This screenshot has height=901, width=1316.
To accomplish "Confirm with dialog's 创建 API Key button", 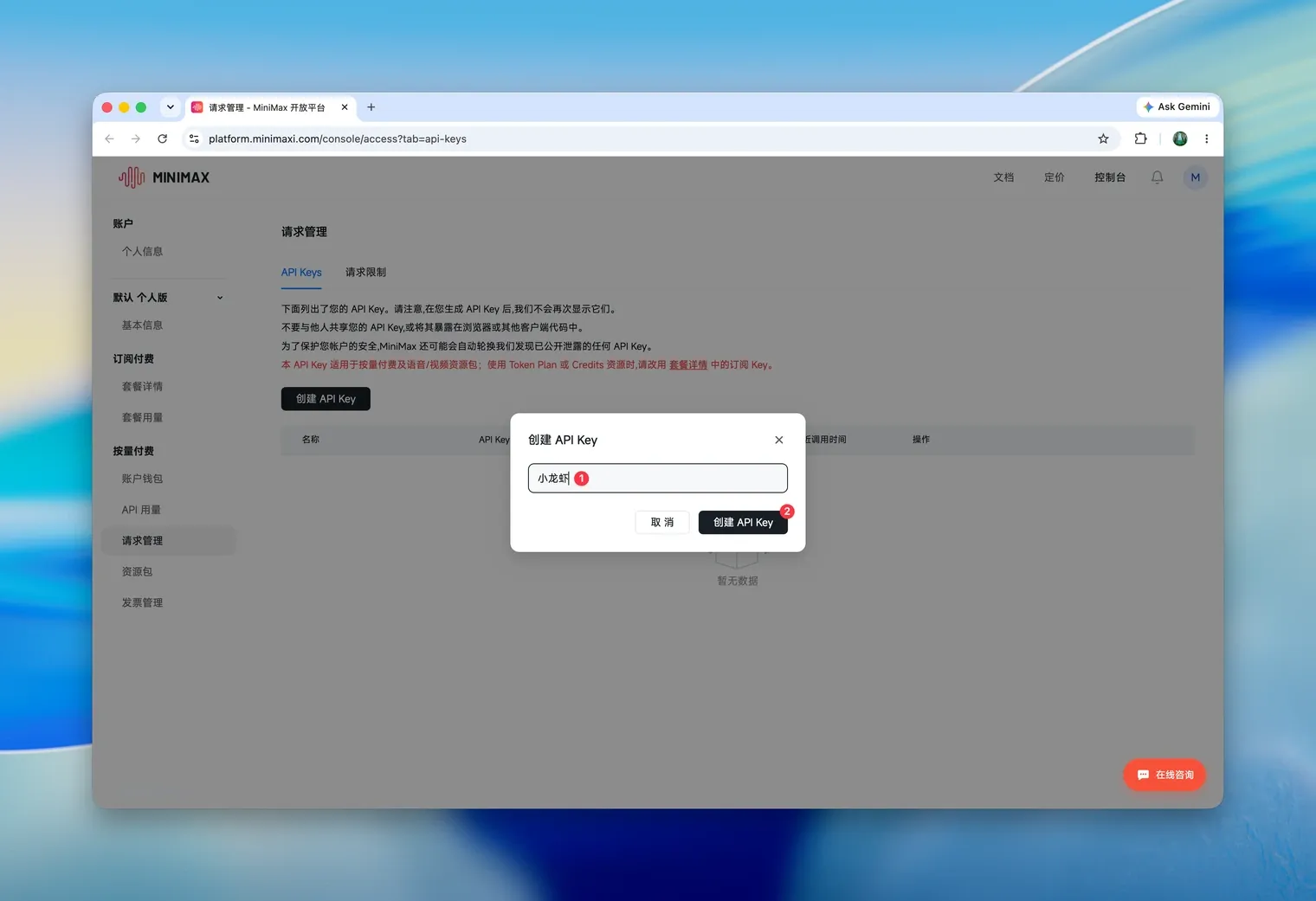I will tap(743, 522).
